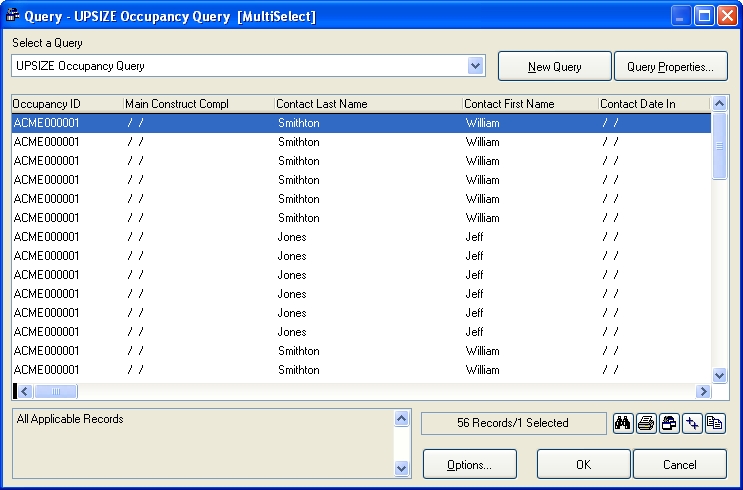Click the print records icon

646,423
